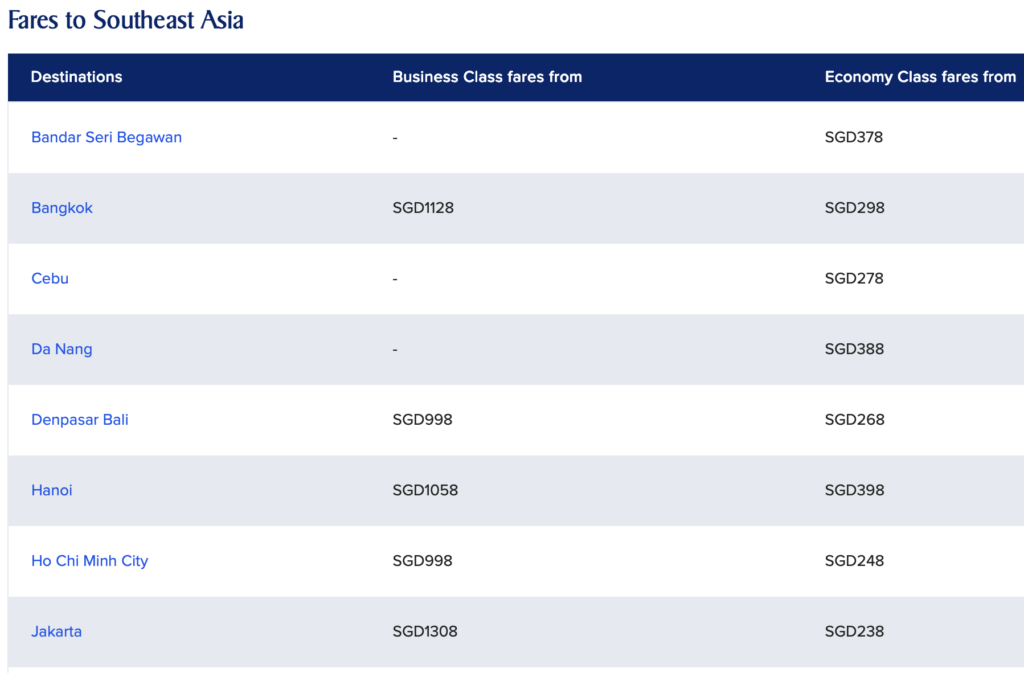1024x673 pixels.
Task: Click Da Nang's SGD388 Economy fare
Action: coord(855,349)
